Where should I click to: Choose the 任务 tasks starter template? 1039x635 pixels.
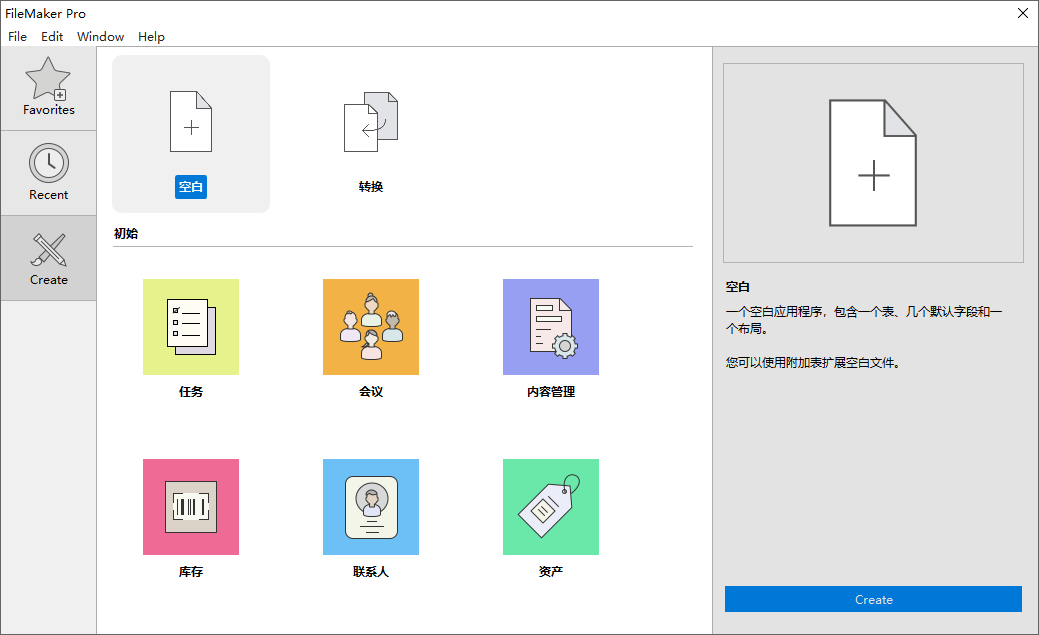(191, 327)
